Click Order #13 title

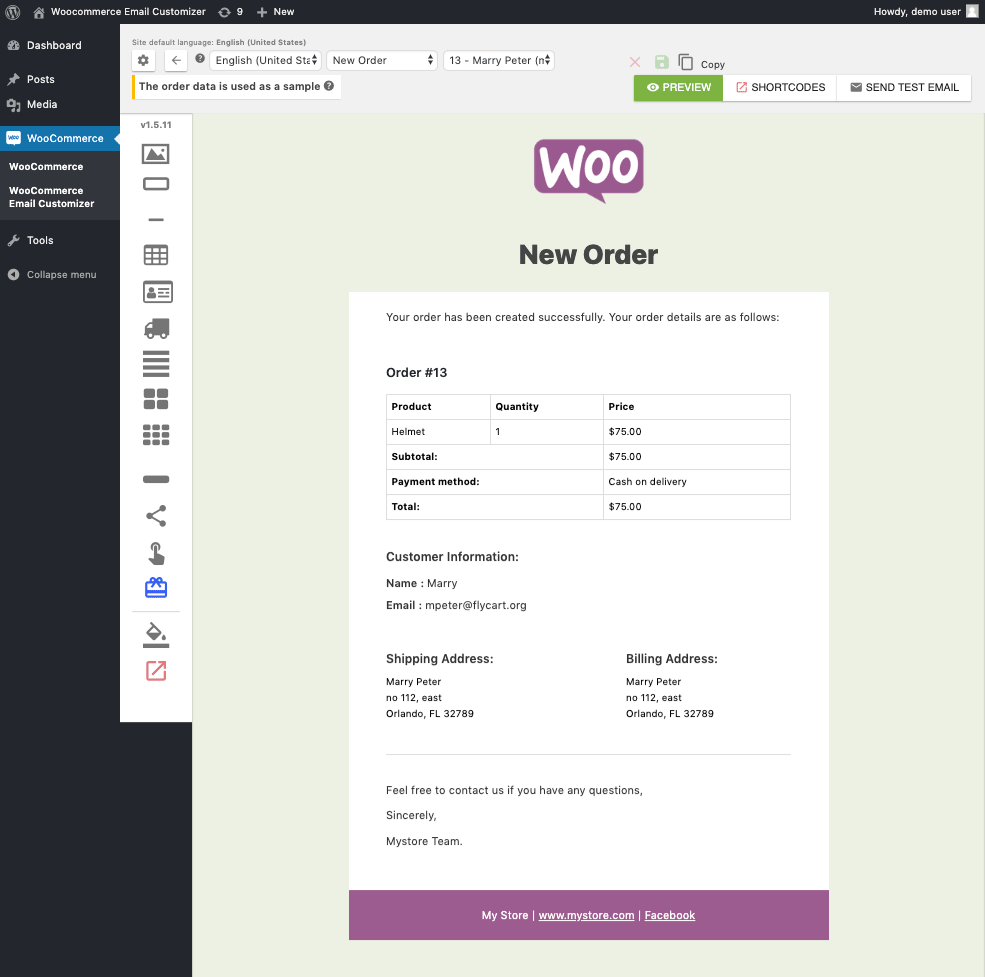416,373
